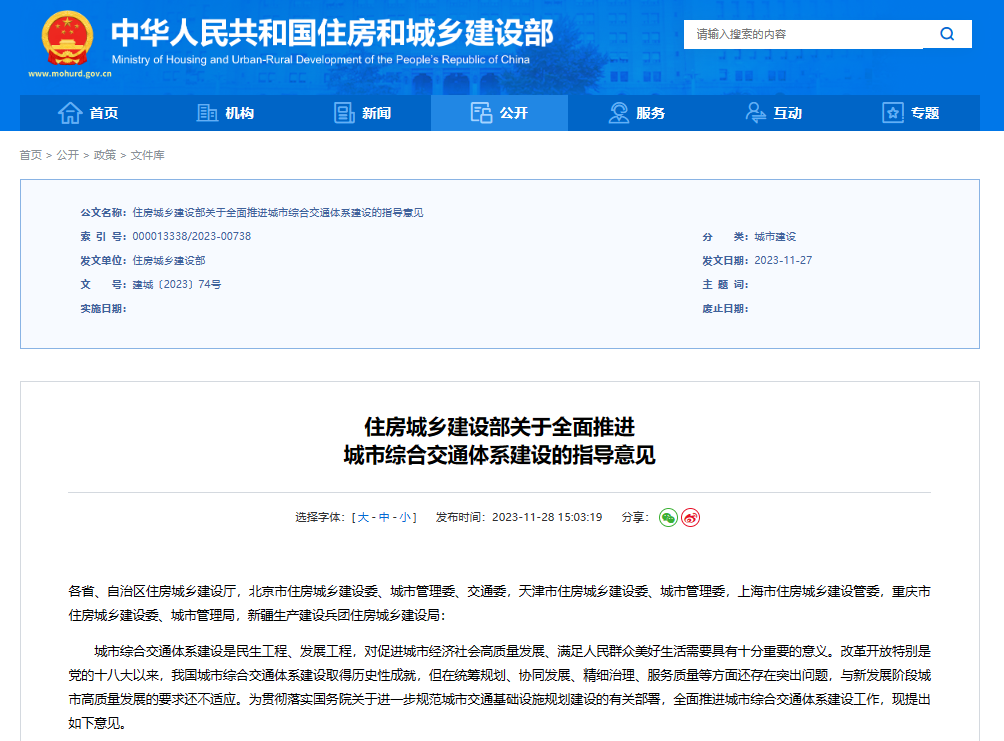Click 首页 breadcrumb link
The height and width of the screenshot is (741, 1004).
click(x=31, y=155)
